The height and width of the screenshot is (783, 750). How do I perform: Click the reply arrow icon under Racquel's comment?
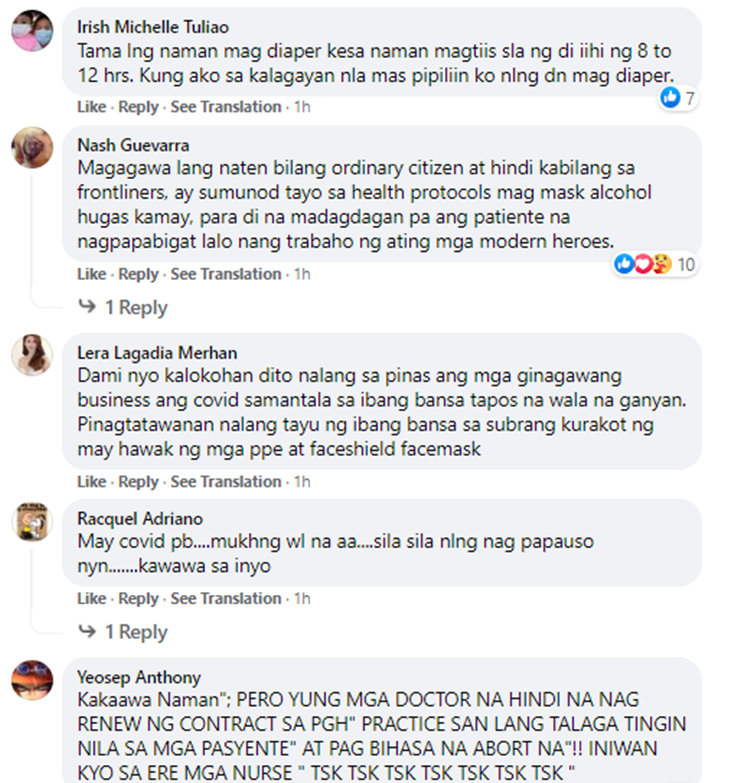(87, 631)
